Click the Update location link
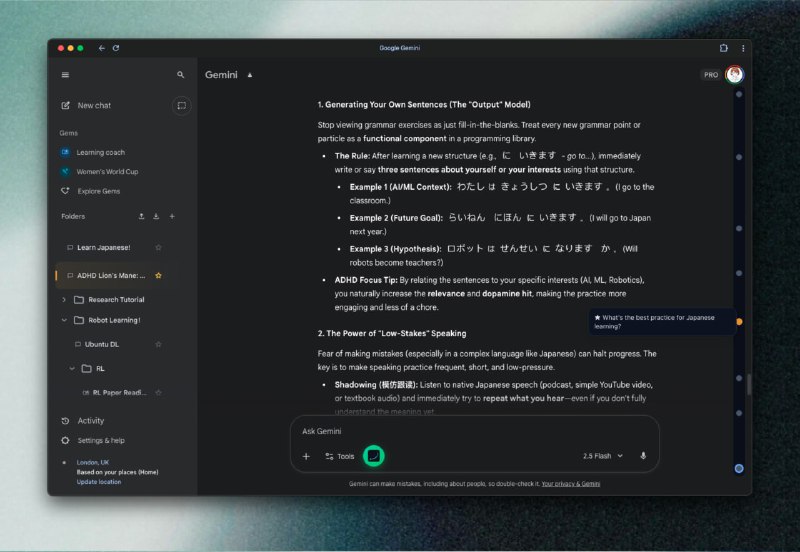The width and height of the screenshot is (800, 552). coord(98,482)
